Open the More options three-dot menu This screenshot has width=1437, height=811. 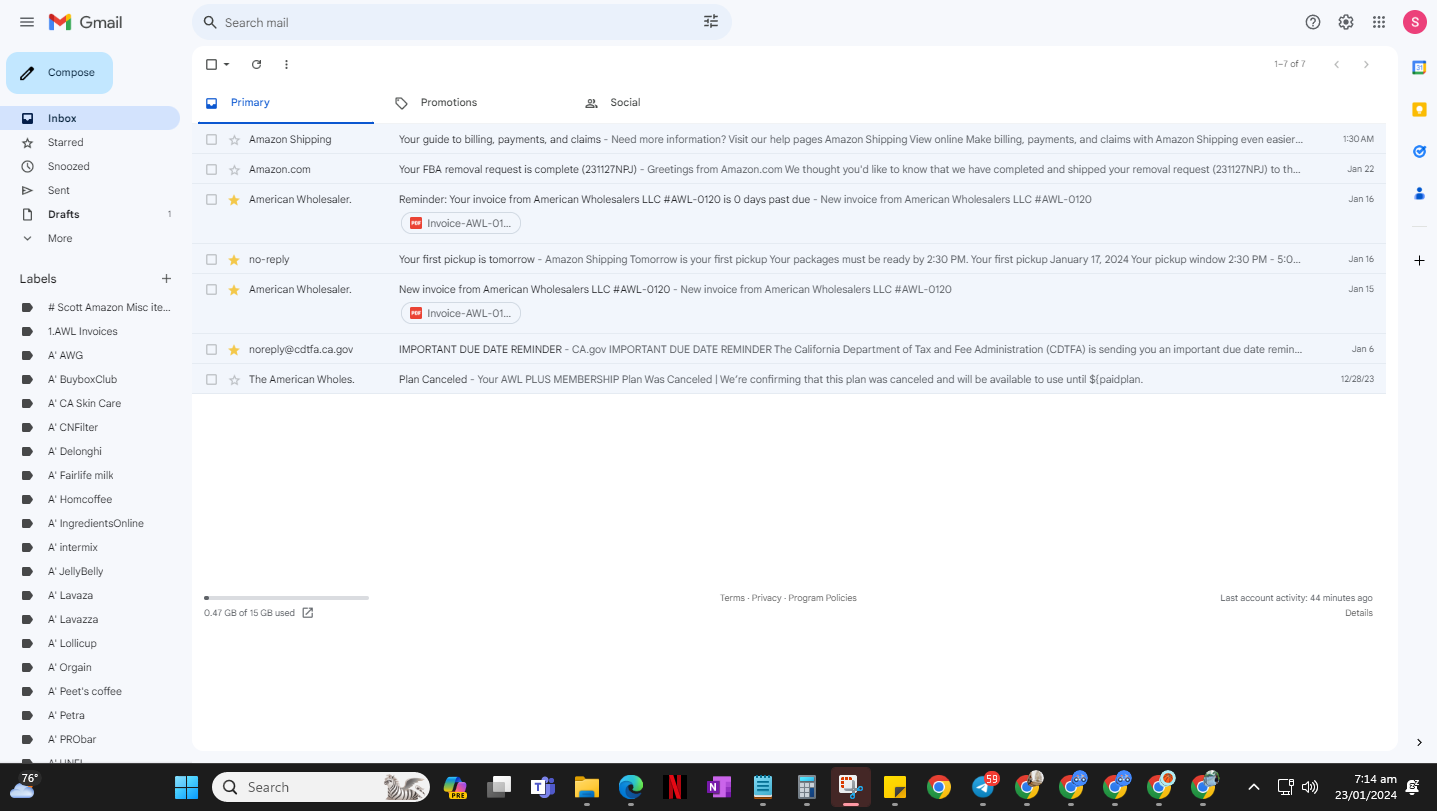click(286, 64)
